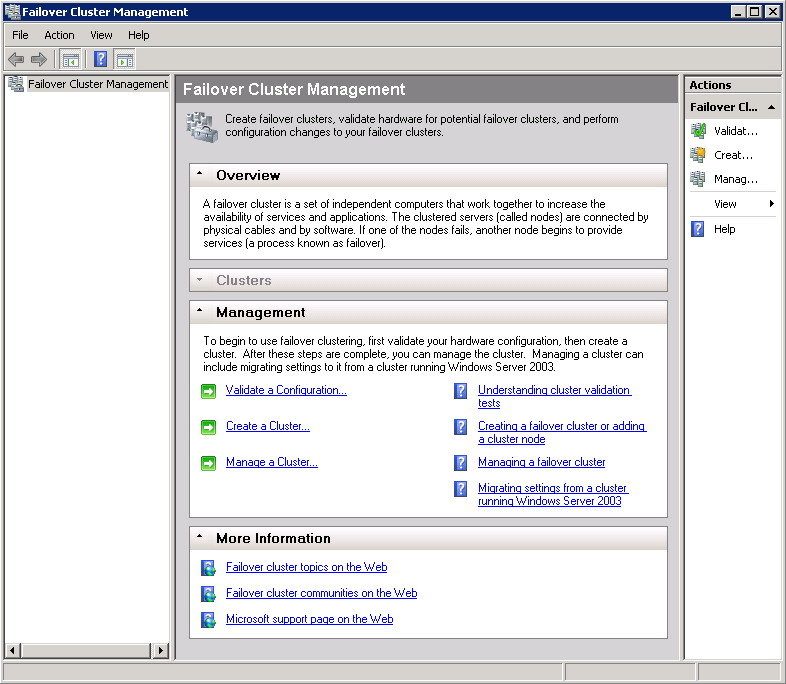Expand the Clusters section
Viewport: 786px width, 684px height.
click(200, 280)
